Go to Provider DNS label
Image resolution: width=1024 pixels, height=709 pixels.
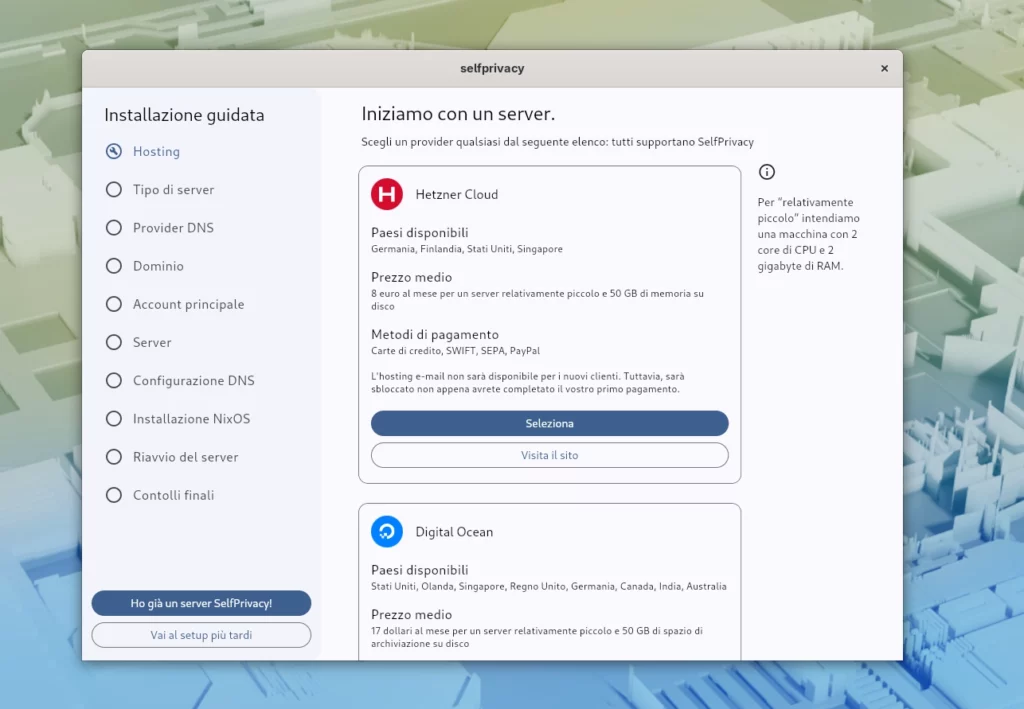173,228
